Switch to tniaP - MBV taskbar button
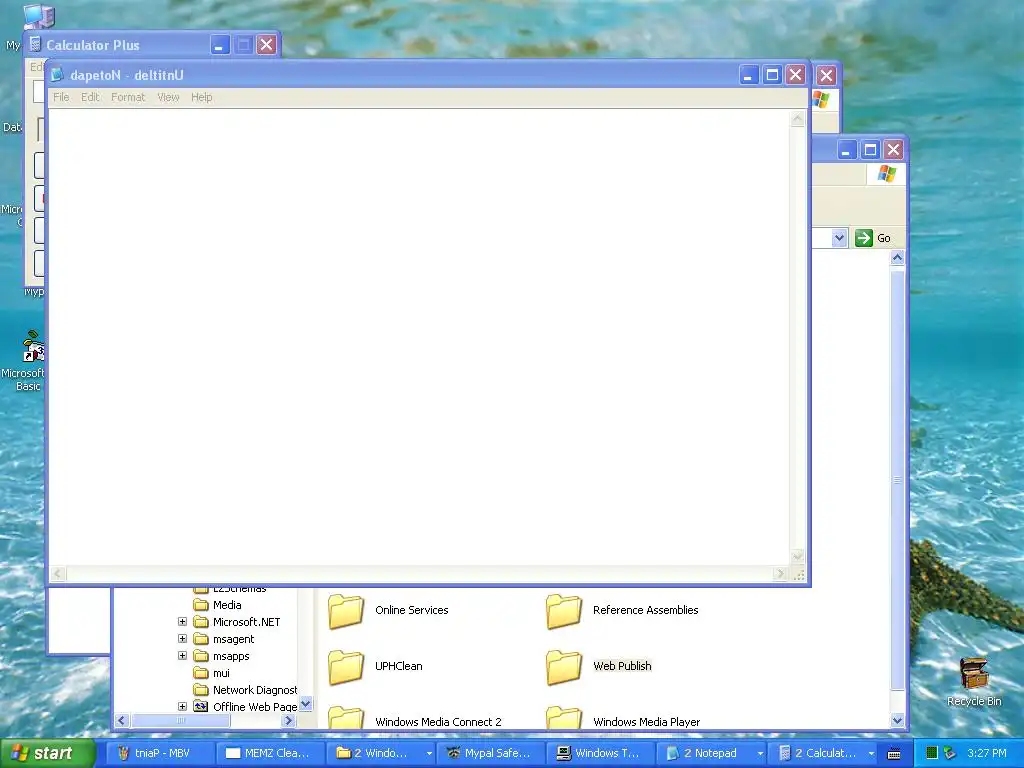The image size is (1024, 768). (160, 753)
